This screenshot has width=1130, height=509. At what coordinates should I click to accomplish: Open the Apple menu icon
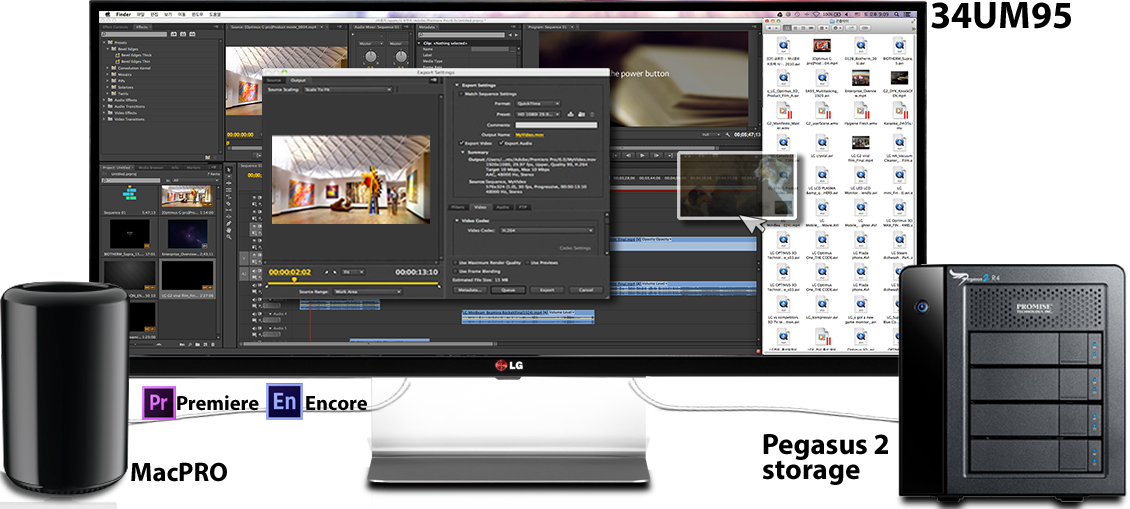click(x=107, y=16)
